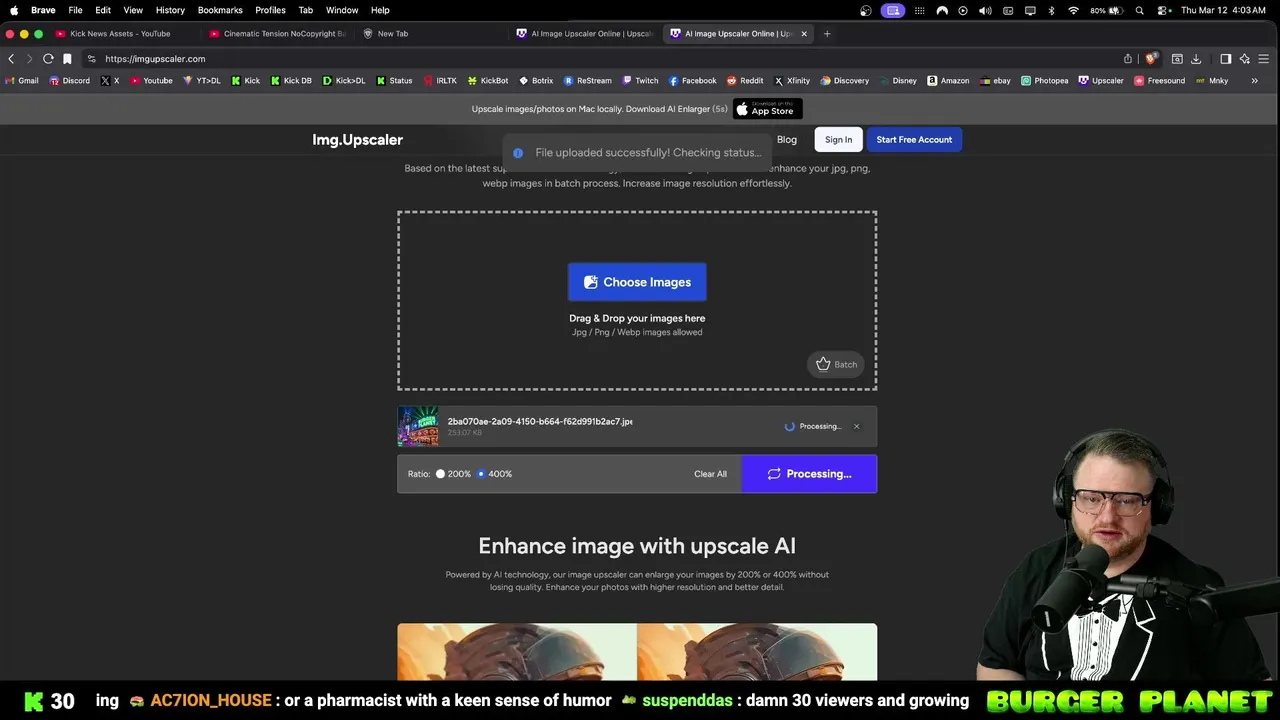
Task: Click the 'Enhance image with upscale AI' heading
Action: coord(637,546)
